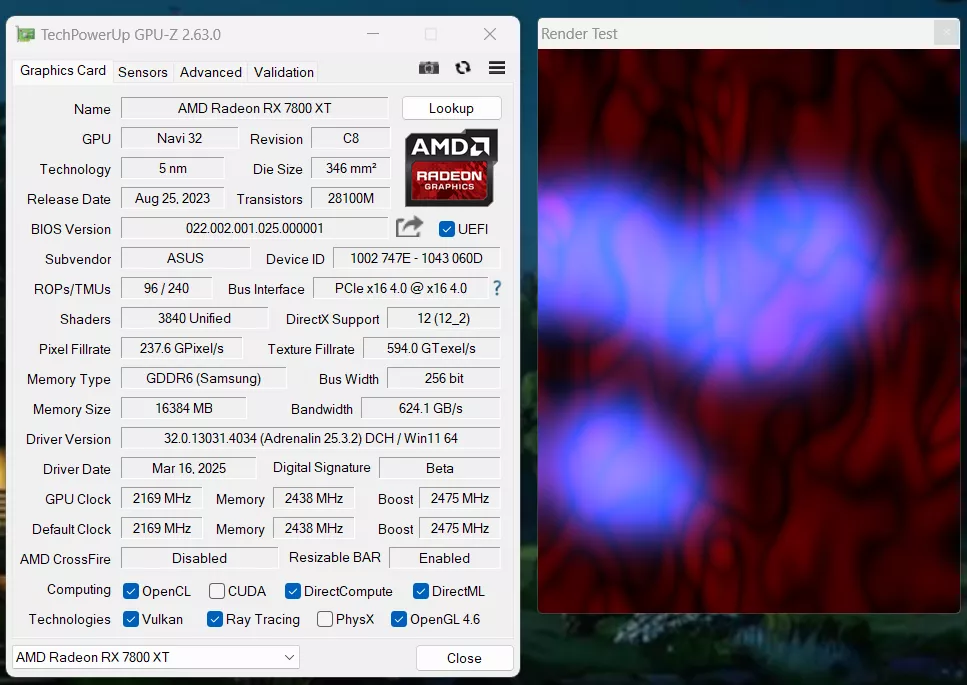Viewport: 967px width, 685px height.
Task: Click the Release Date value Aug 25, 2023
Action: (173, 199)
